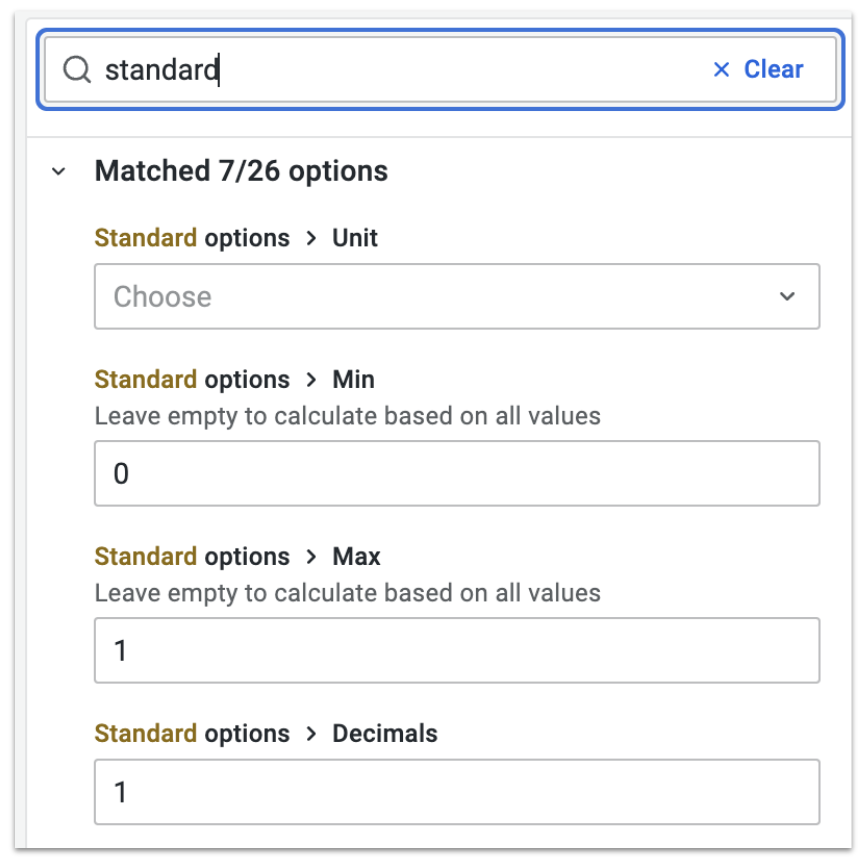Click the chevron before the Unit label

coord(311,238)
